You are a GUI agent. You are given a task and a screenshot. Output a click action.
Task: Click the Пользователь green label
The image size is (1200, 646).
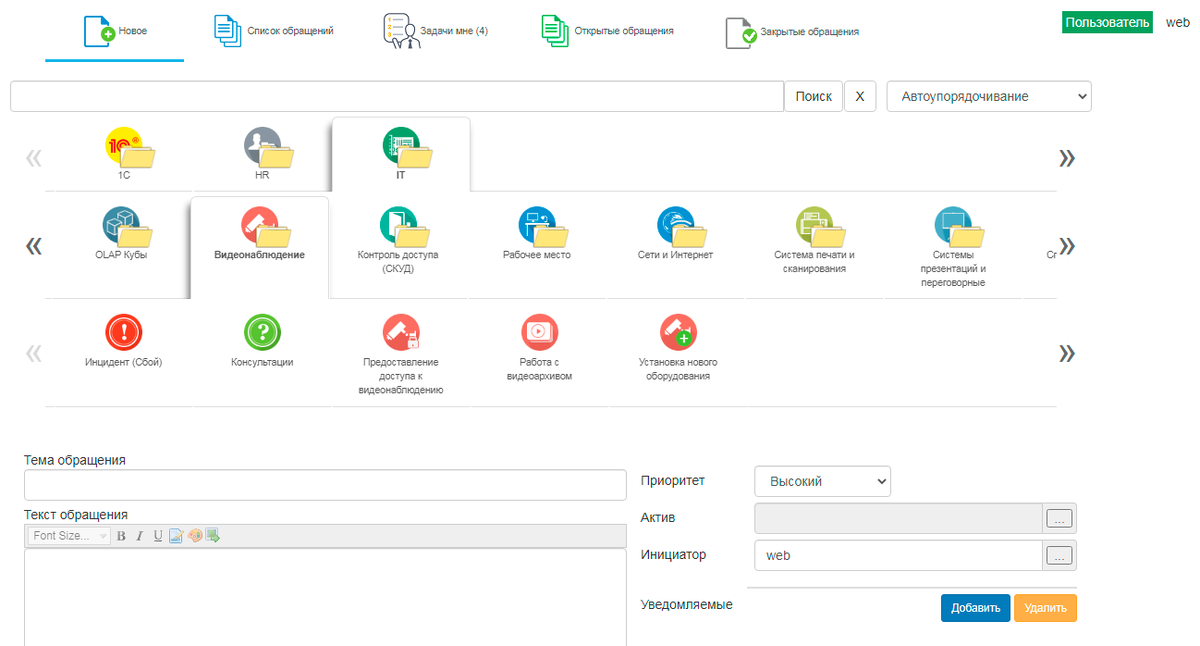pyautogui.click(x=1107, y=22)
